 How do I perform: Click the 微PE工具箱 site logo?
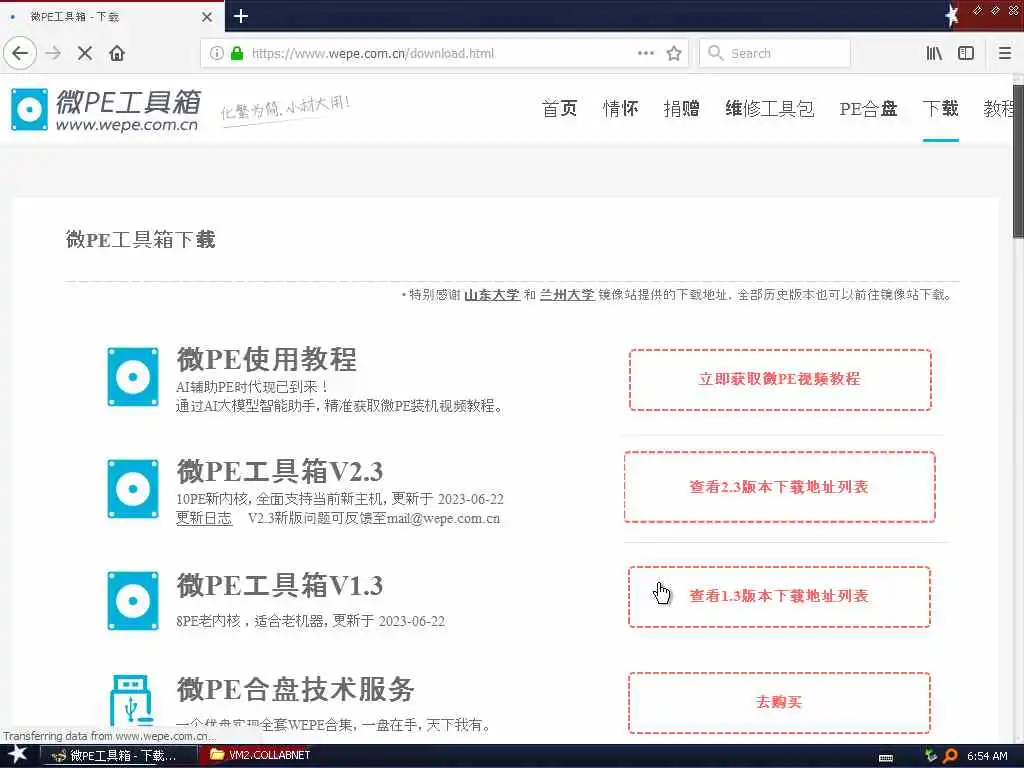[x=104, y=109]
